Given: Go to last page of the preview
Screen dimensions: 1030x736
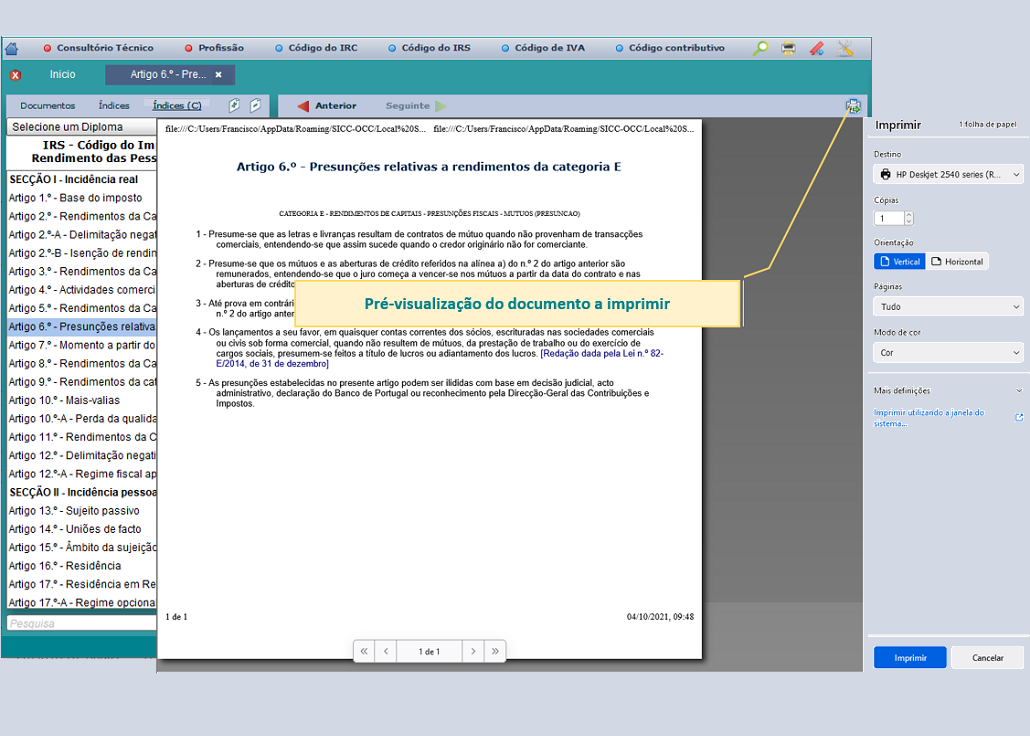Looking at the screenshot, I should (495, 651).
